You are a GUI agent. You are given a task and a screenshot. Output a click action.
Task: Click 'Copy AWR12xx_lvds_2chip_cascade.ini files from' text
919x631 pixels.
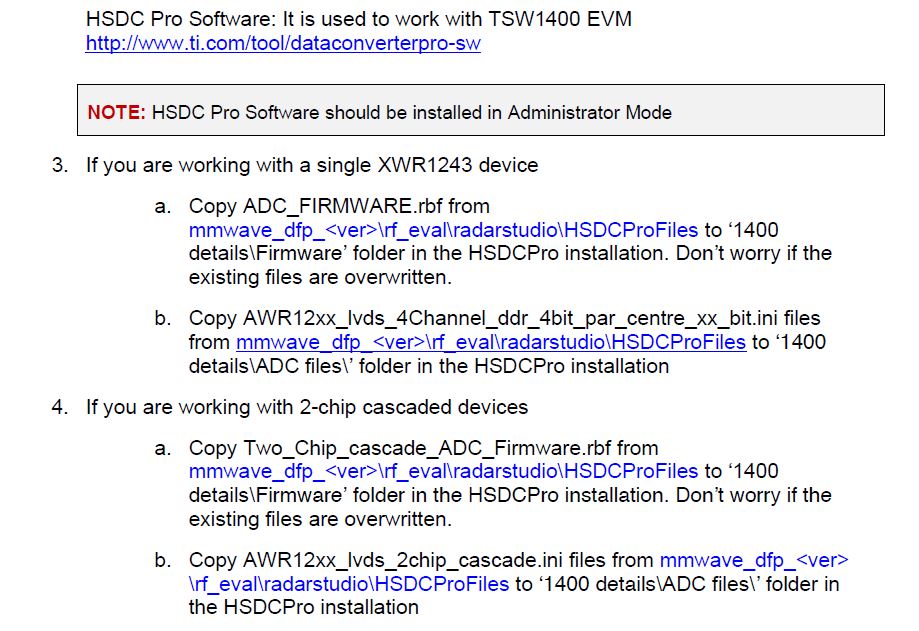(421, 560)
